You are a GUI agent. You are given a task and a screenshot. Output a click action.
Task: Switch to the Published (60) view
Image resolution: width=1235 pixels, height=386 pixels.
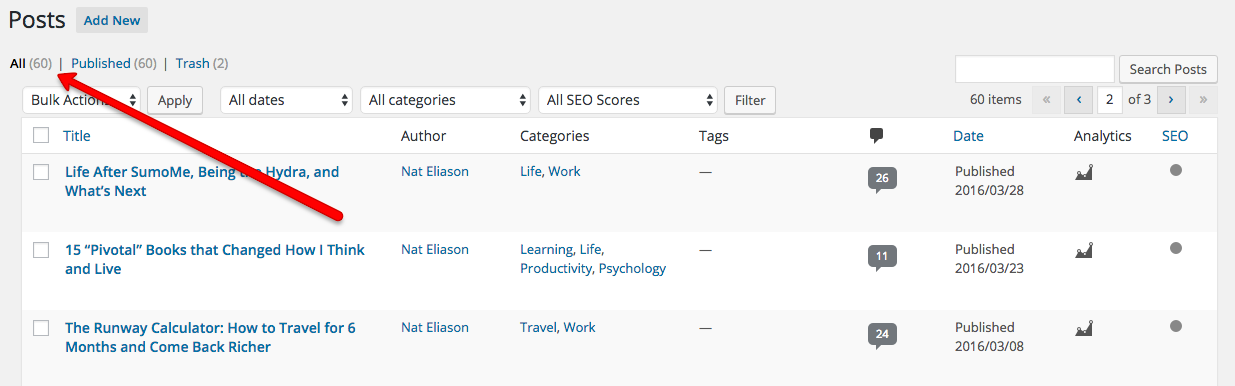113,63
